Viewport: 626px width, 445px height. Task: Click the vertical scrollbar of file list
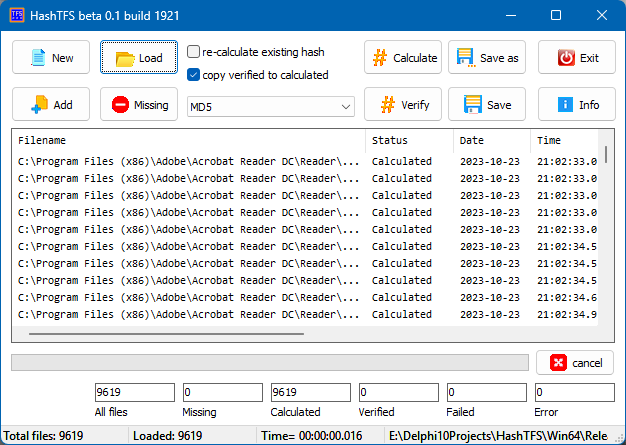coord(606,159)
